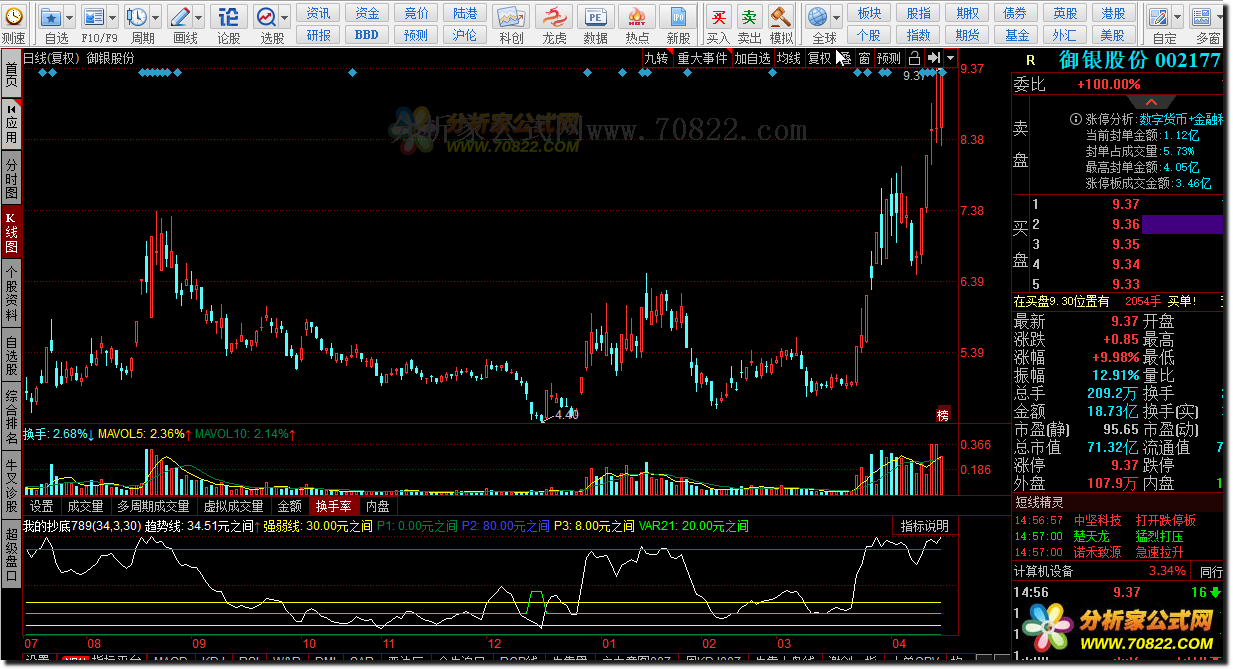Expand the 全球 dropdown arrow
The height and width of the screenshot is (669, 1233).
pyautogui.click(x=837, y=17)
